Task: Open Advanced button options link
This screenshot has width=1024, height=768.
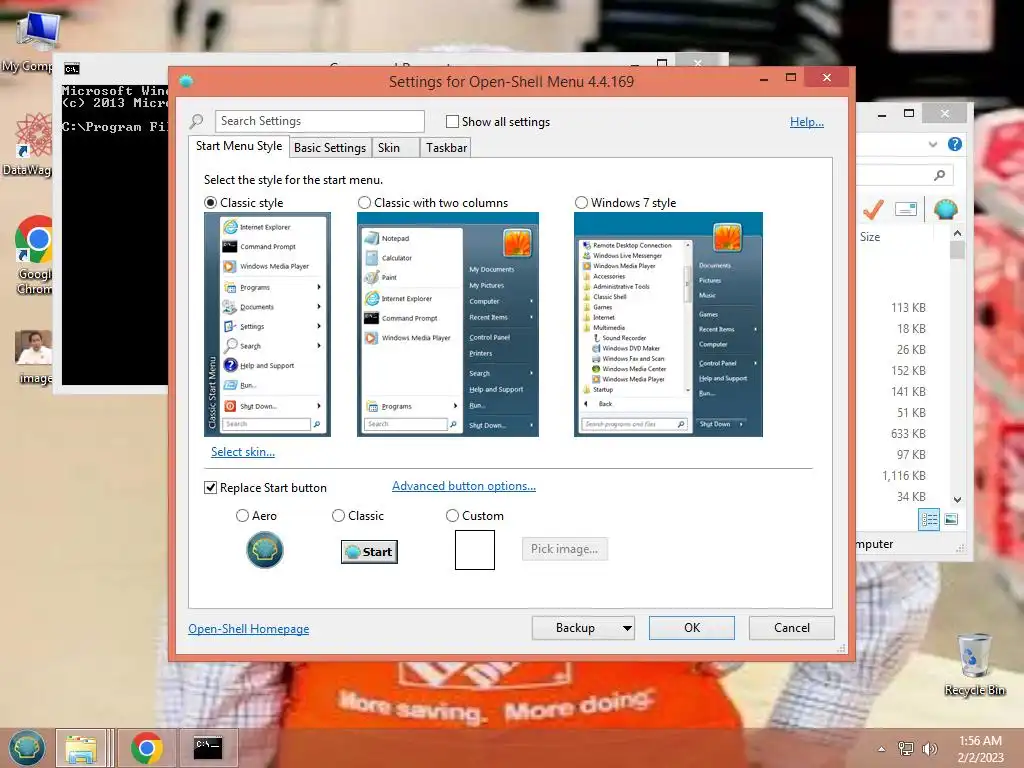Action: coord(464,486)
